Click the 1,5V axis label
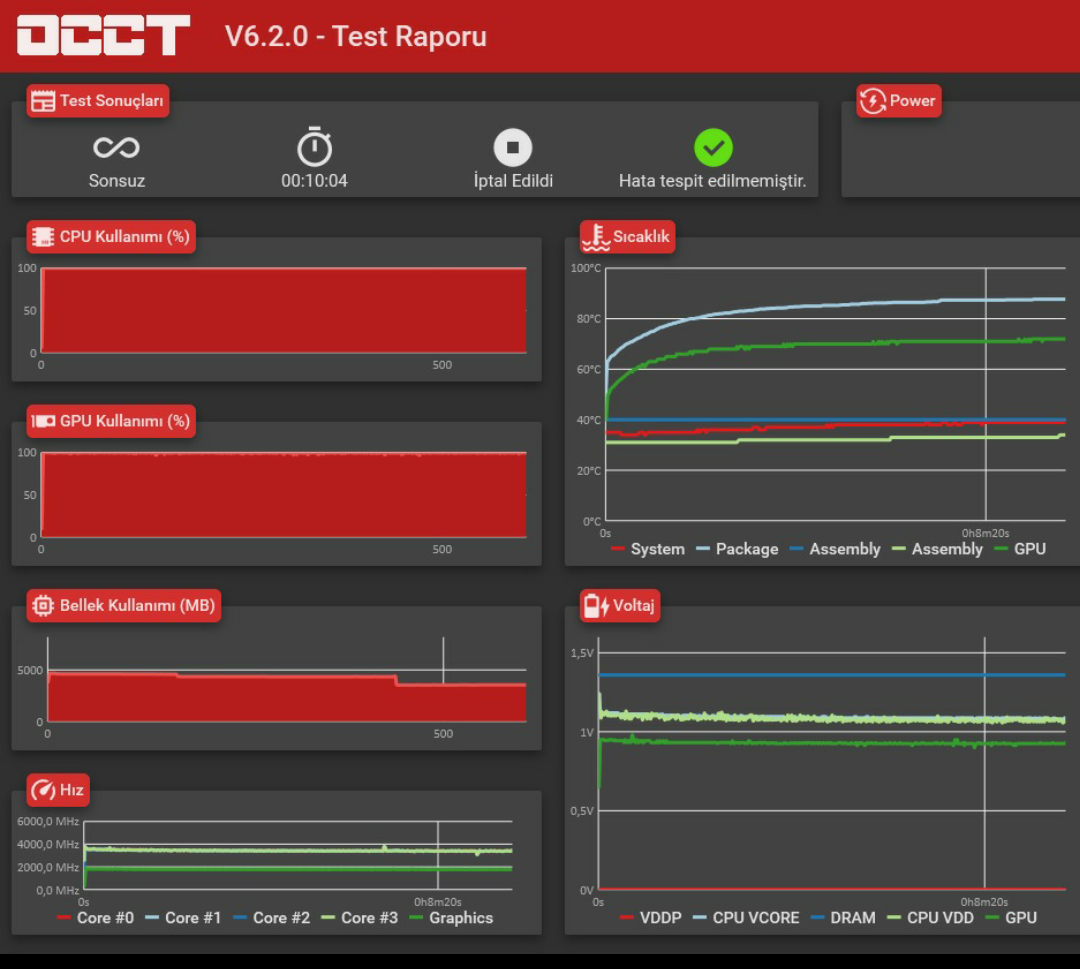This screenshot has height=969, width=1080. (581, 653)
